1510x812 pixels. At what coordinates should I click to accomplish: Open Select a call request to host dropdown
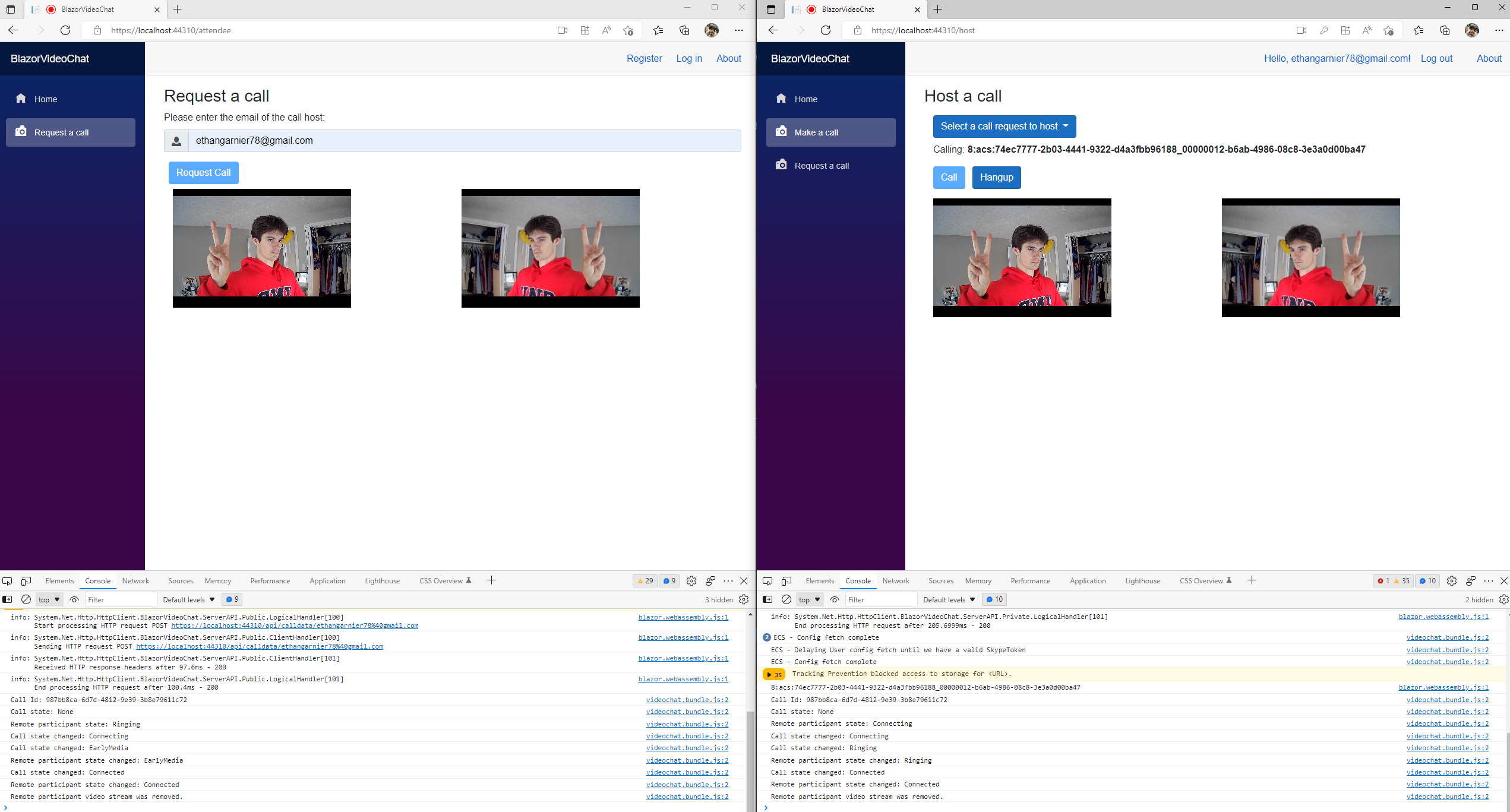(1004, 126)
